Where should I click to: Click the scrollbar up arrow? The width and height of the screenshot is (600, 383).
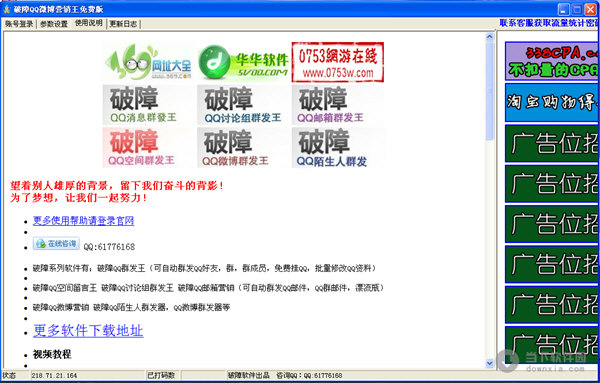490,37
